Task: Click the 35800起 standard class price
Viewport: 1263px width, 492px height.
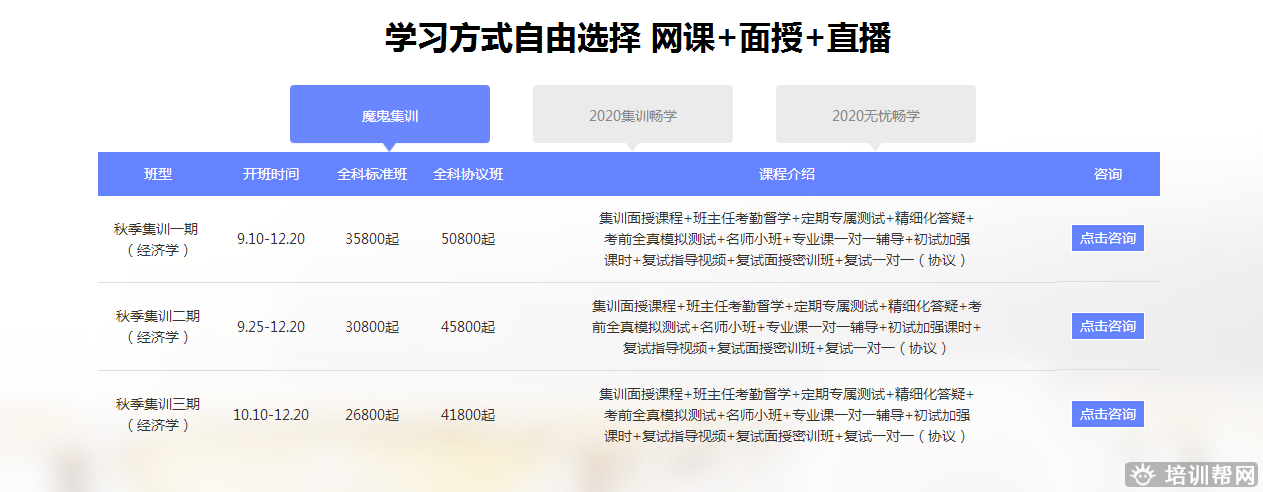Action: click(372, 239)
